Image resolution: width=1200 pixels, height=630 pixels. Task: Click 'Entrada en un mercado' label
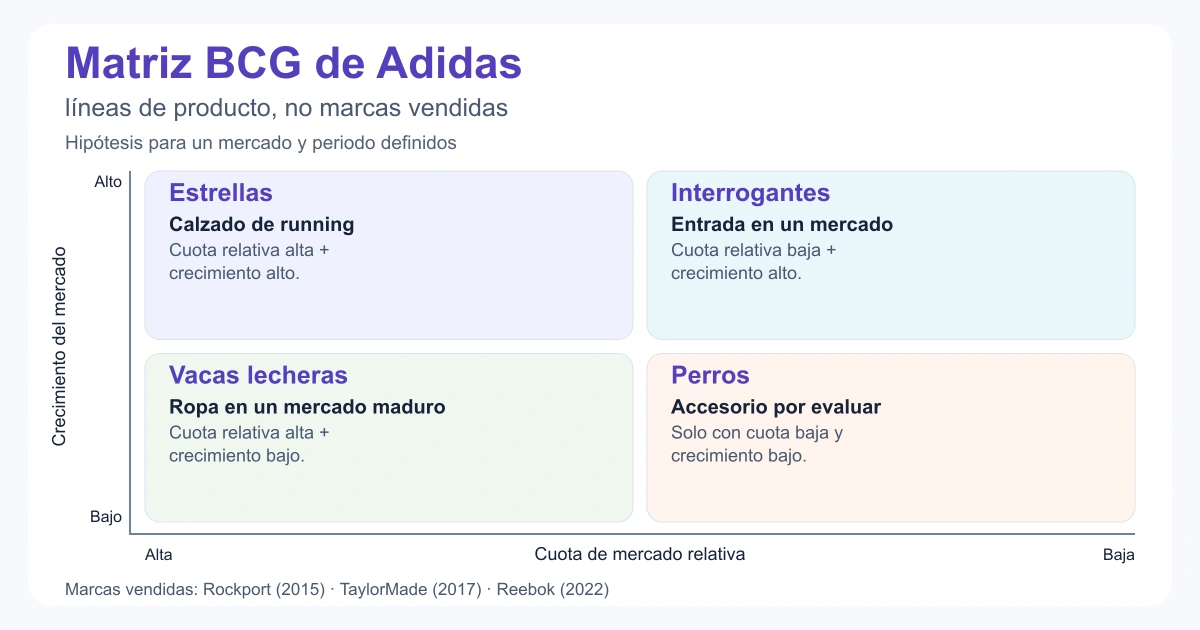point(782,225)
